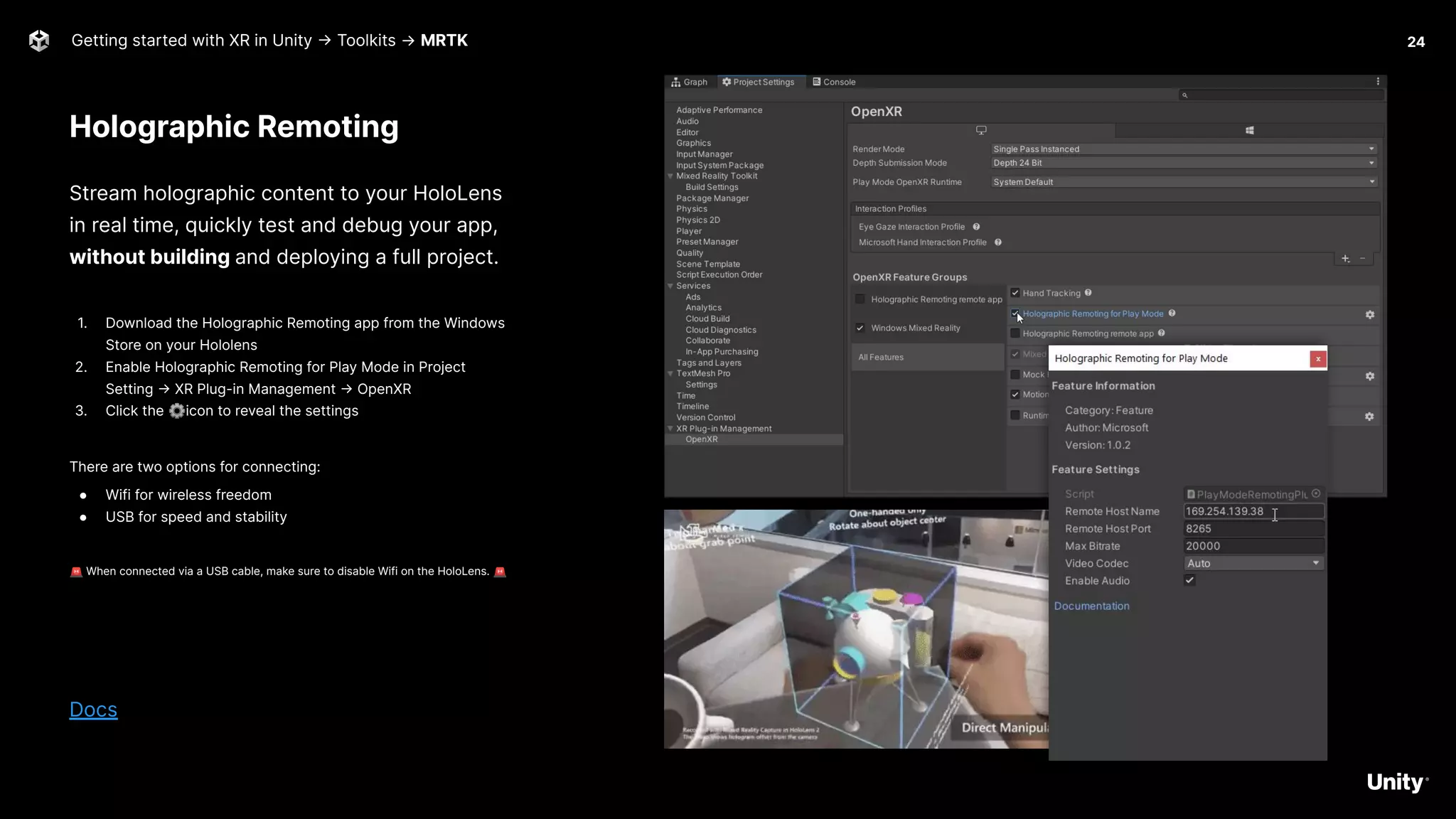Switch to the Console tab
The height and width of the screenshot is (819, 1456).
(x=834, y=82)
